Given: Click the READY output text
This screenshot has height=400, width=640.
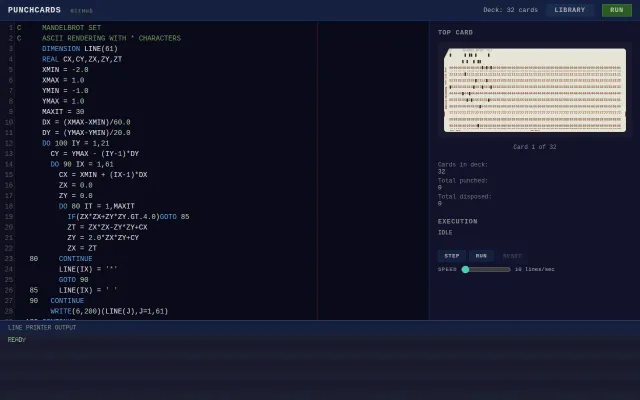Looking at the screenshot, I should point(17,340).
